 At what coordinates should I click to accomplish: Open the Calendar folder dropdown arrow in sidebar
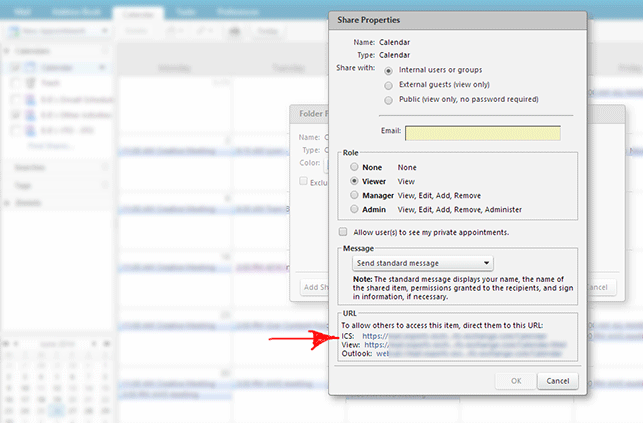click(102, 67)
